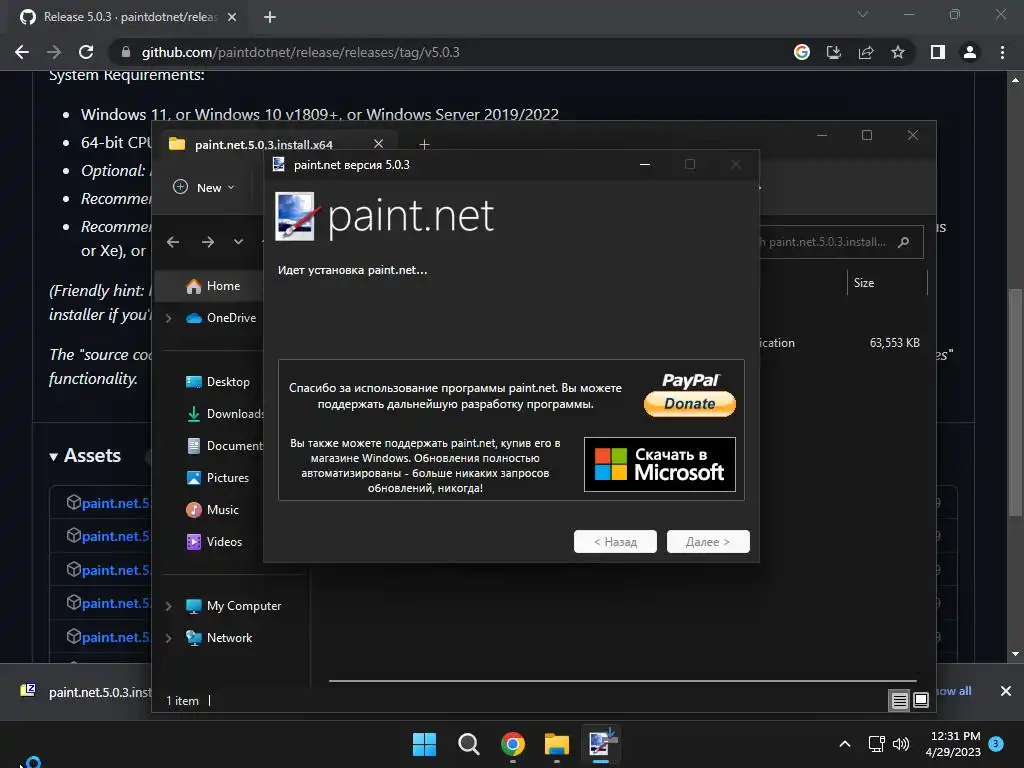Open the Chrome profile menu
The height and width of the screenshot is (768, 1024).
pos(970,52)
